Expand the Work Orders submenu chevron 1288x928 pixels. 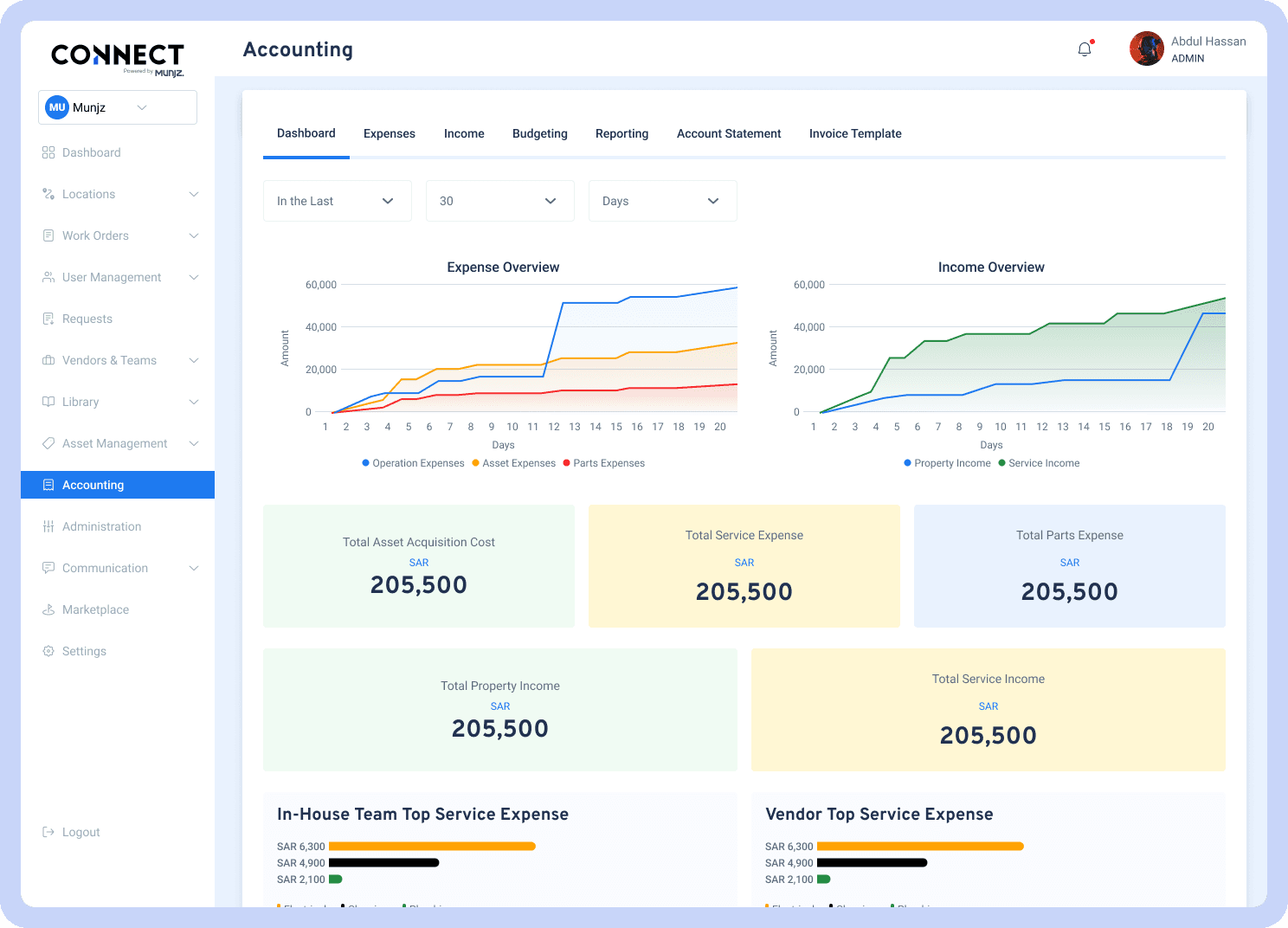coord(194,235)
